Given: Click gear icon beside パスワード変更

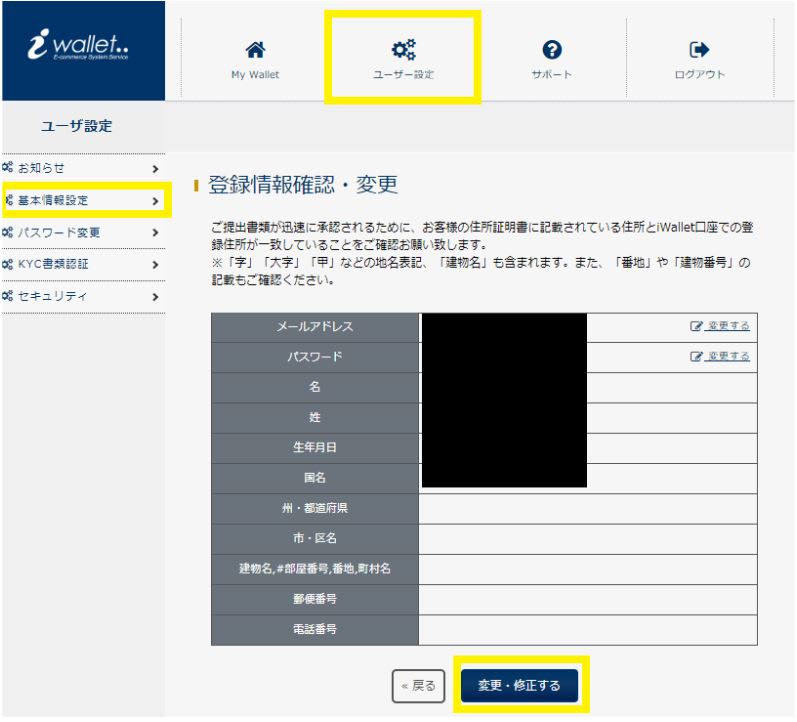Looking at the screenshot, I should click(x=8, y=232).
